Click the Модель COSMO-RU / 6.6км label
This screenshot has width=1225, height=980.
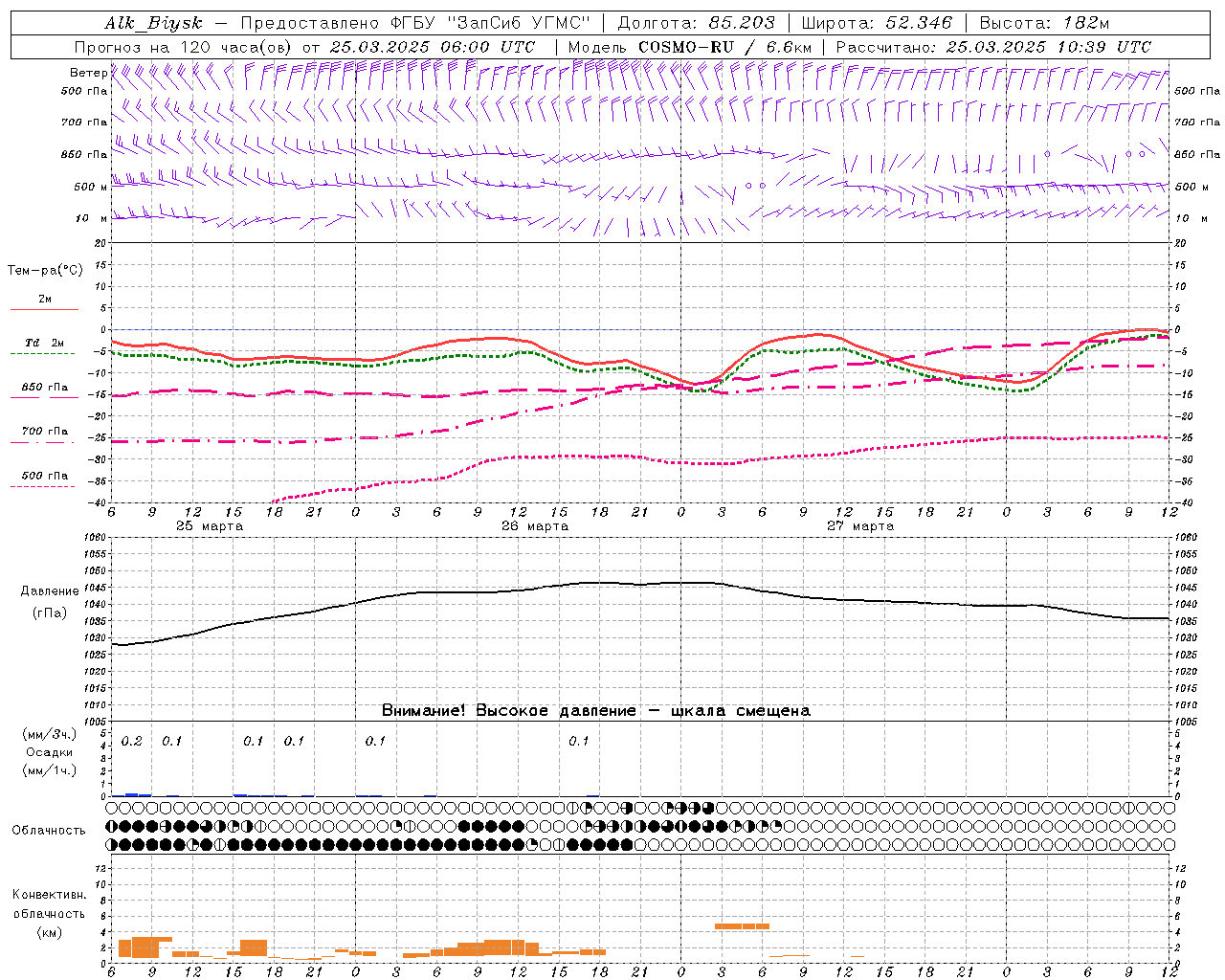pyautogui.click(x=690, y=47)
